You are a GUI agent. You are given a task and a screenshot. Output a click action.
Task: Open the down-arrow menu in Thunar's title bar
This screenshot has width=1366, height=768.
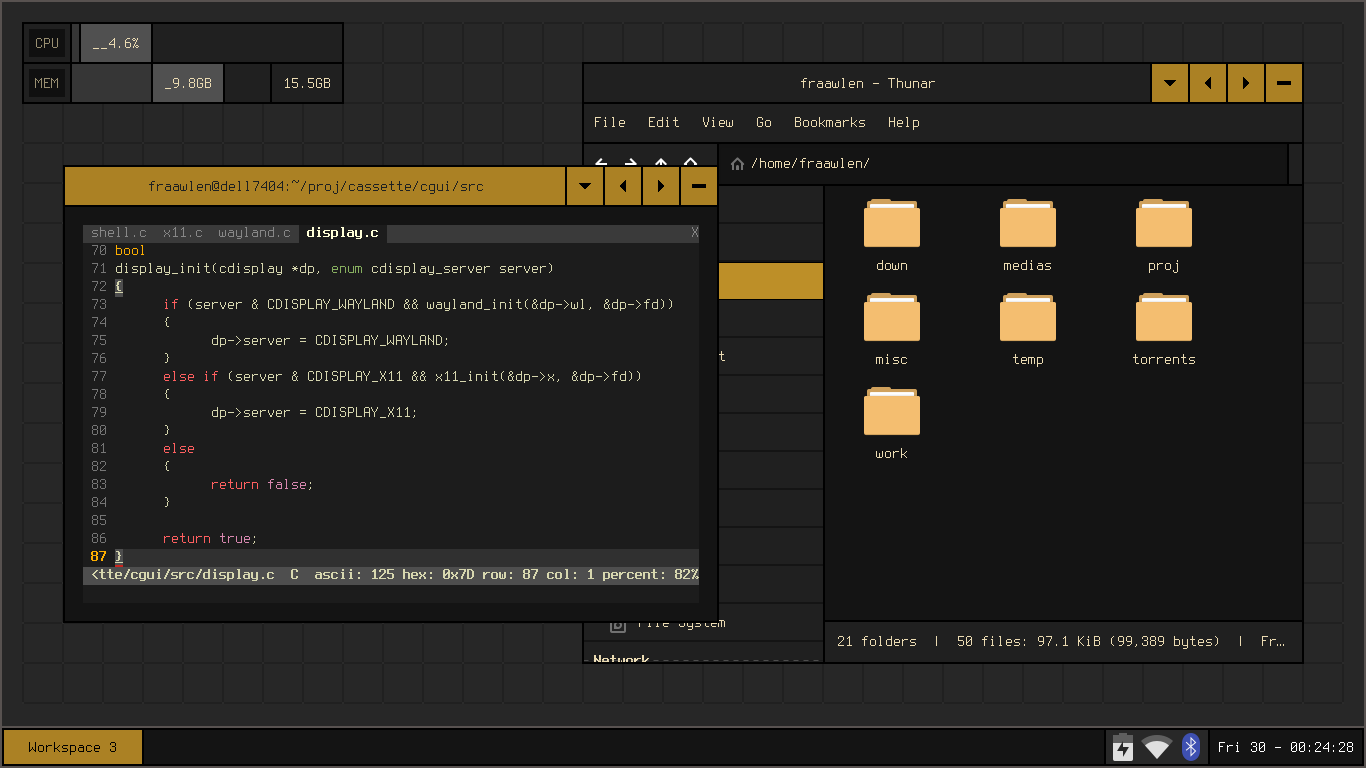[x=1170, y=83]
